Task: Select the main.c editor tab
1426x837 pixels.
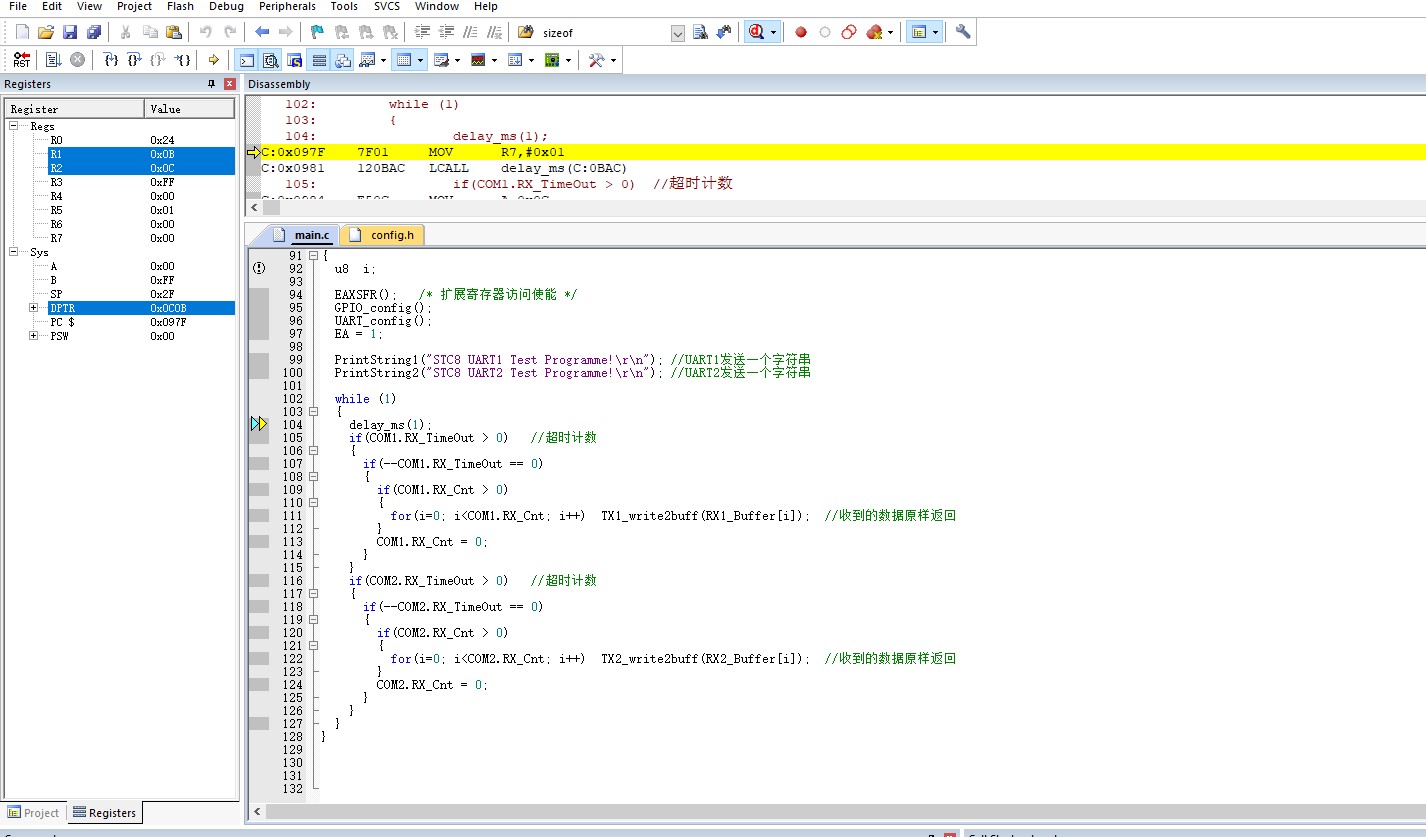Action: click(303, 235)
